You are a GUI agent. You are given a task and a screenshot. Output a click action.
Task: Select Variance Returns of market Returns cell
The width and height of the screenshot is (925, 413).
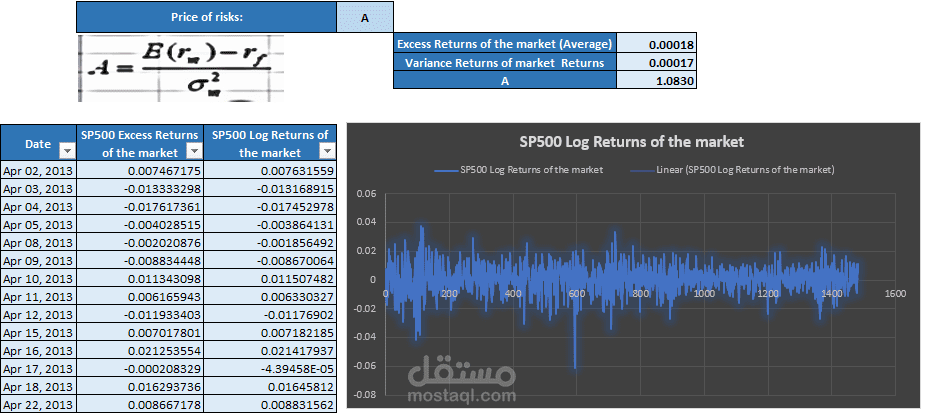505,62
